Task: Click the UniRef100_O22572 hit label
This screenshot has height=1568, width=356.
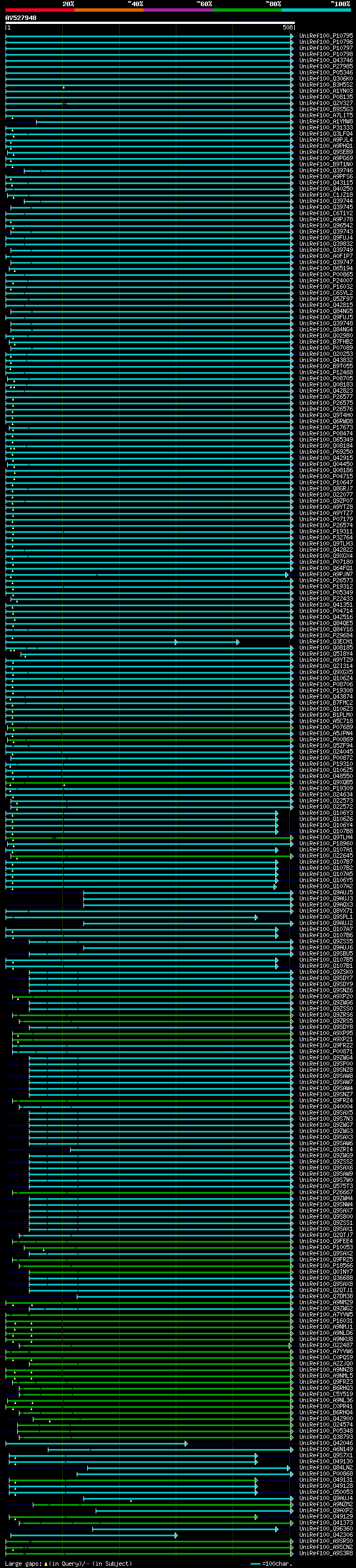Action: (326, 807)
